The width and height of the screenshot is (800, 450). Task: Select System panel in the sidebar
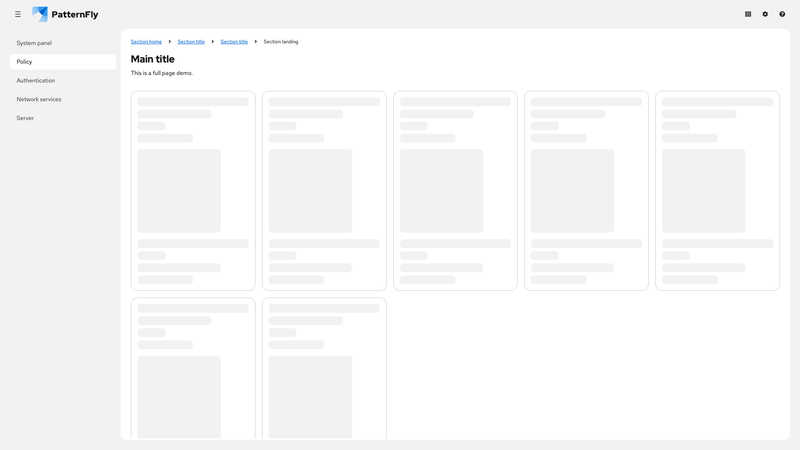click(x=34, y=43)
